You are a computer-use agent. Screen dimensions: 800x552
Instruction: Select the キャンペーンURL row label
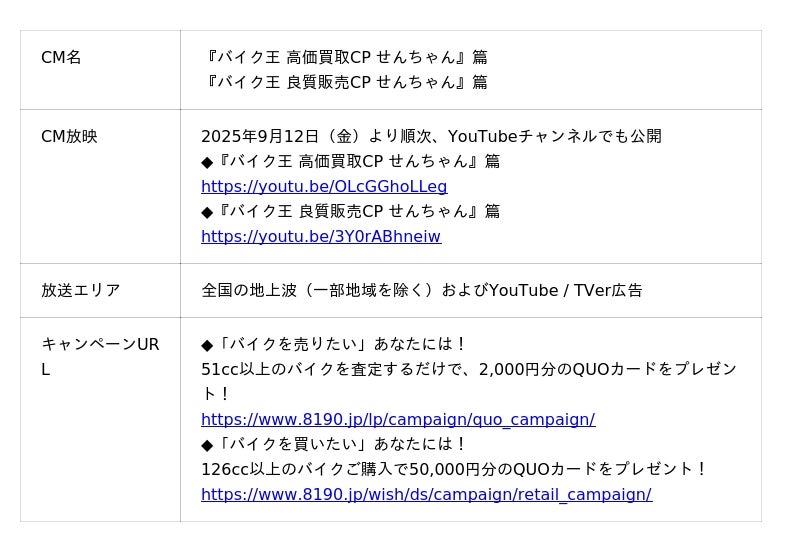point(99,345)
